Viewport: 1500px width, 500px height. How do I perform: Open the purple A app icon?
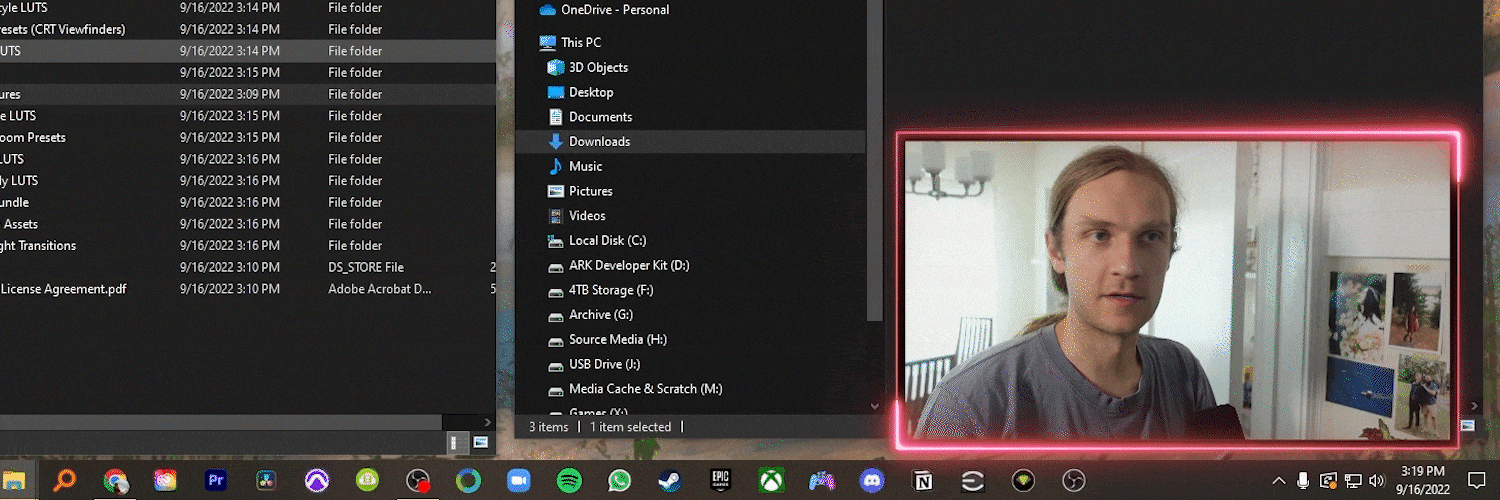click(317, 481)
